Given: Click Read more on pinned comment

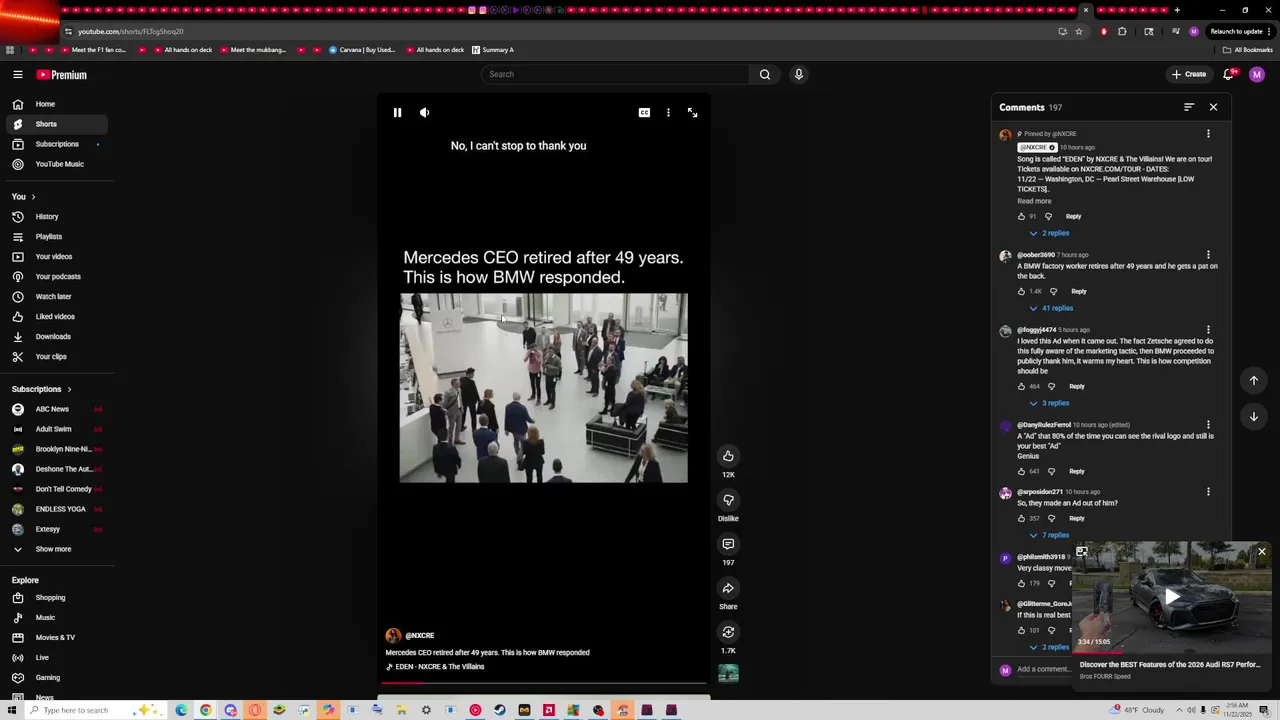Looking at the screenshot, I should click(1034, 201).
